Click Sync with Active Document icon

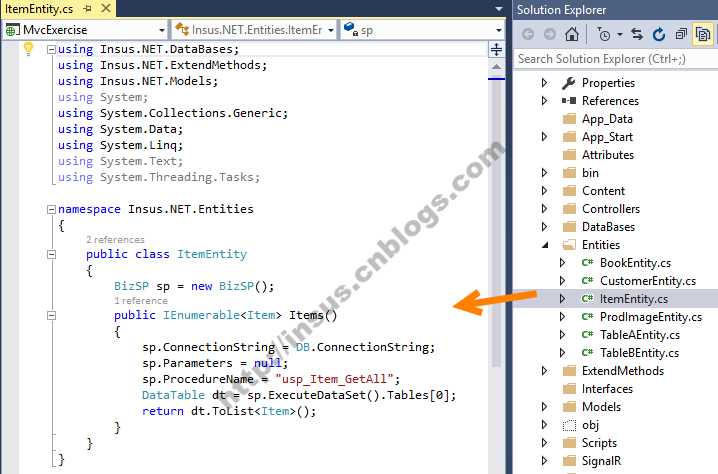pos(637,34)
